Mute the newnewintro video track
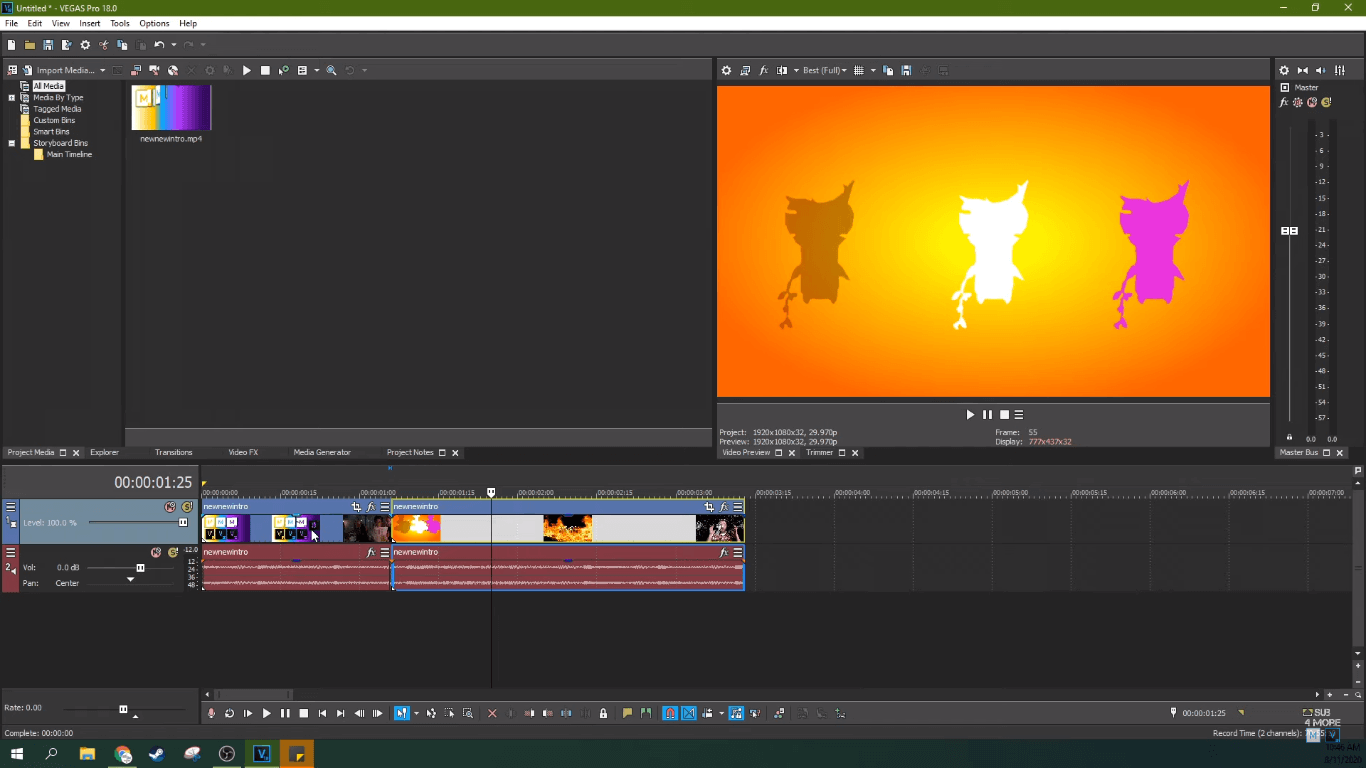Image resolution: width=1366 pixels, height=768 pixels. pyautogui.click(x=170, y=507)
